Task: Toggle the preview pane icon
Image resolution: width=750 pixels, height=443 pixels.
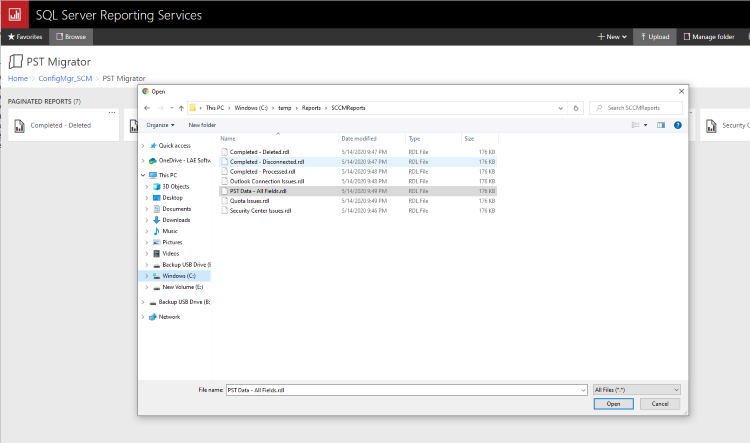Action: tap(661, 125)
